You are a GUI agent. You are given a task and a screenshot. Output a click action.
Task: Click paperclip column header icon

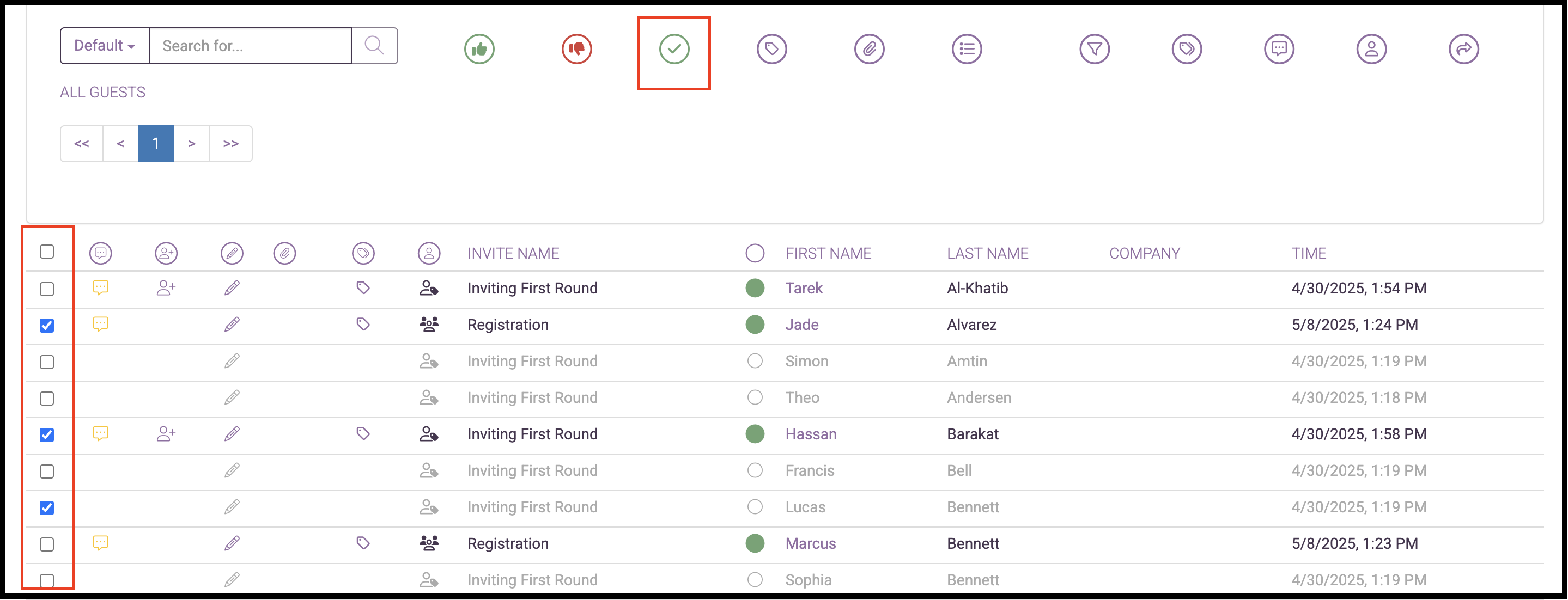pyautogui.click(x=284, y=253)
